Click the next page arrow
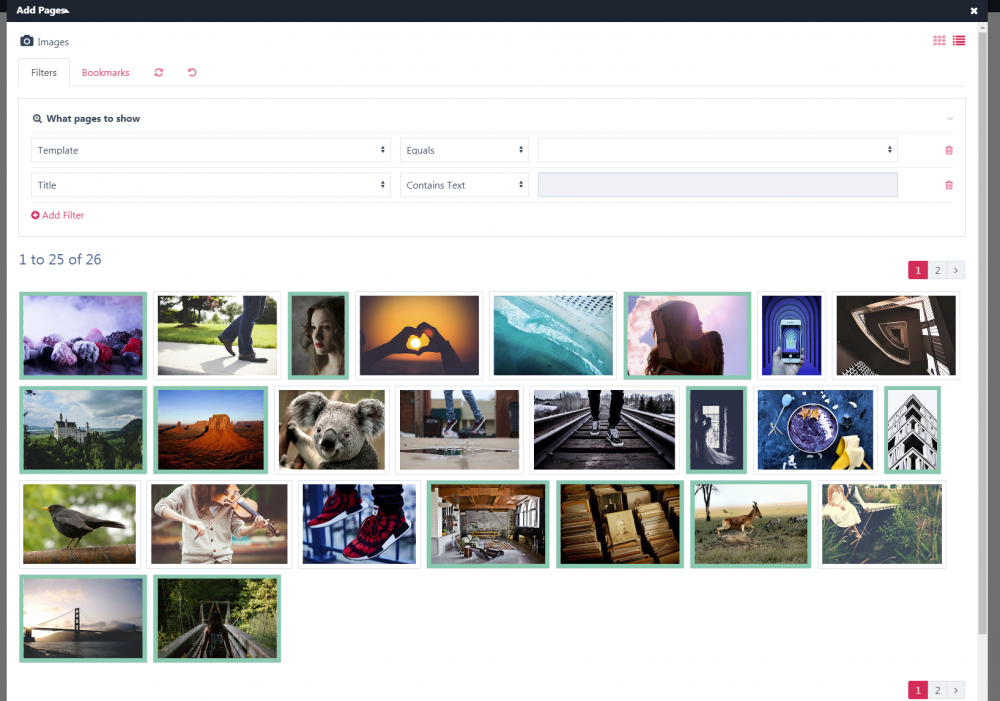This screenshot has width=1000, height=701. [x=956, y=270]
